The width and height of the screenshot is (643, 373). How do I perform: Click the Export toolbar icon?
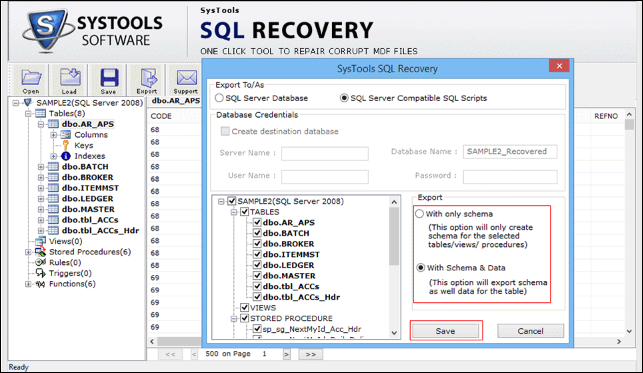tap(148, 77)
